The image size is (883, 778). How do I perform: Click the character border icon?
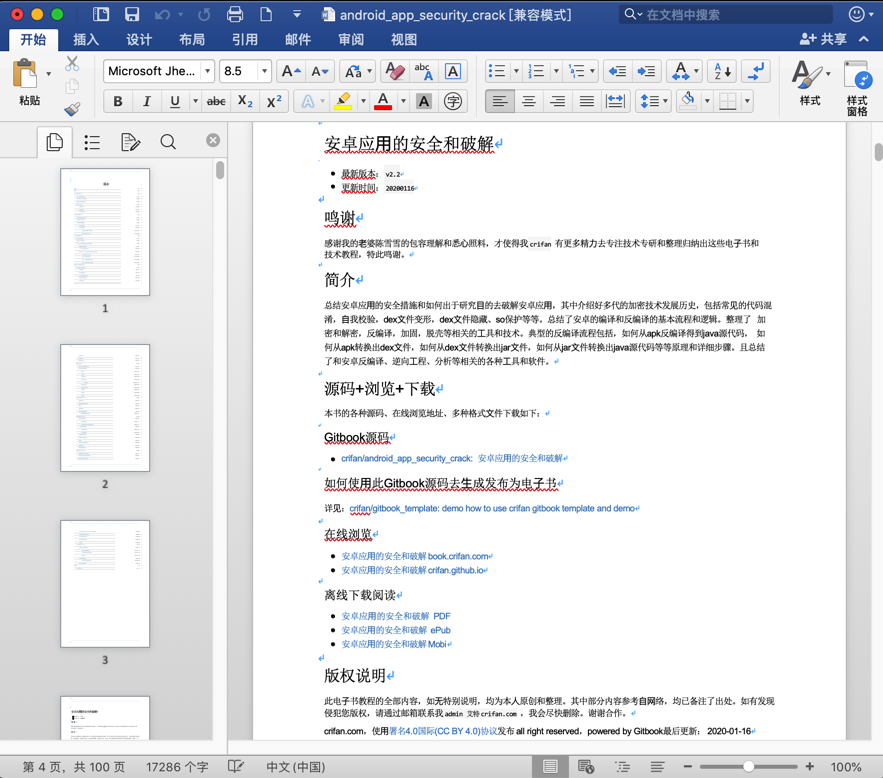point(453,71)
